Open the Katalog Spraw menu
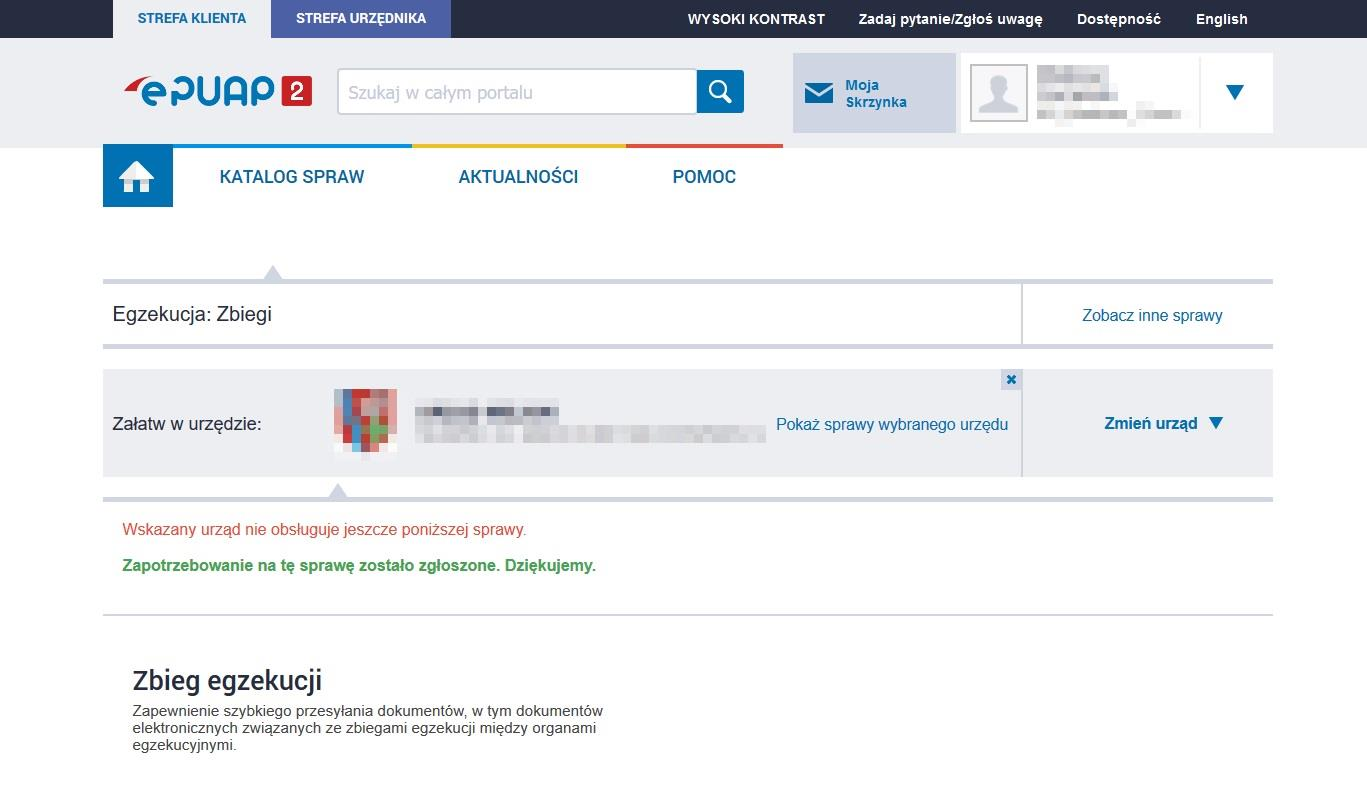 292,177
